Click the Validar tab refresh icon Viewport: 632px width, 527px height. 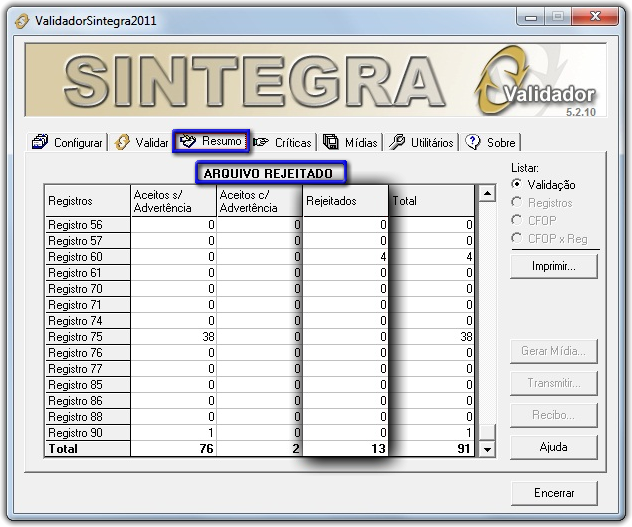(x=122, y=142)
